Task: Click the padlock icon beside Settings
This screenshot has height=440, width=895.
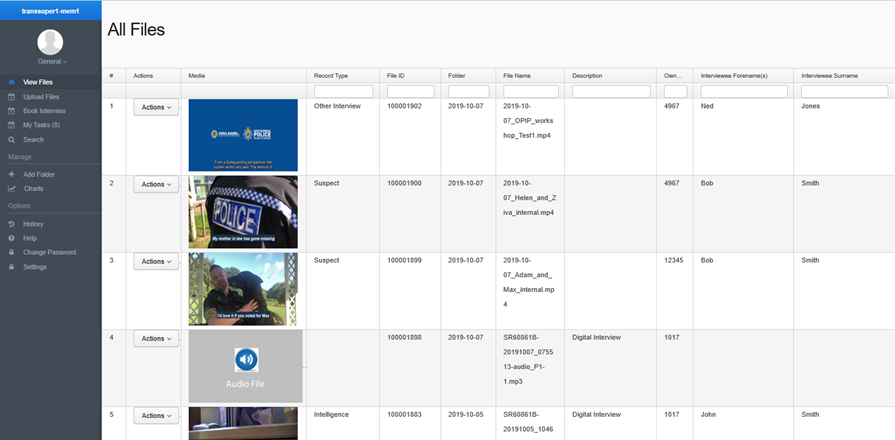Action: click(x=11, y=267)
